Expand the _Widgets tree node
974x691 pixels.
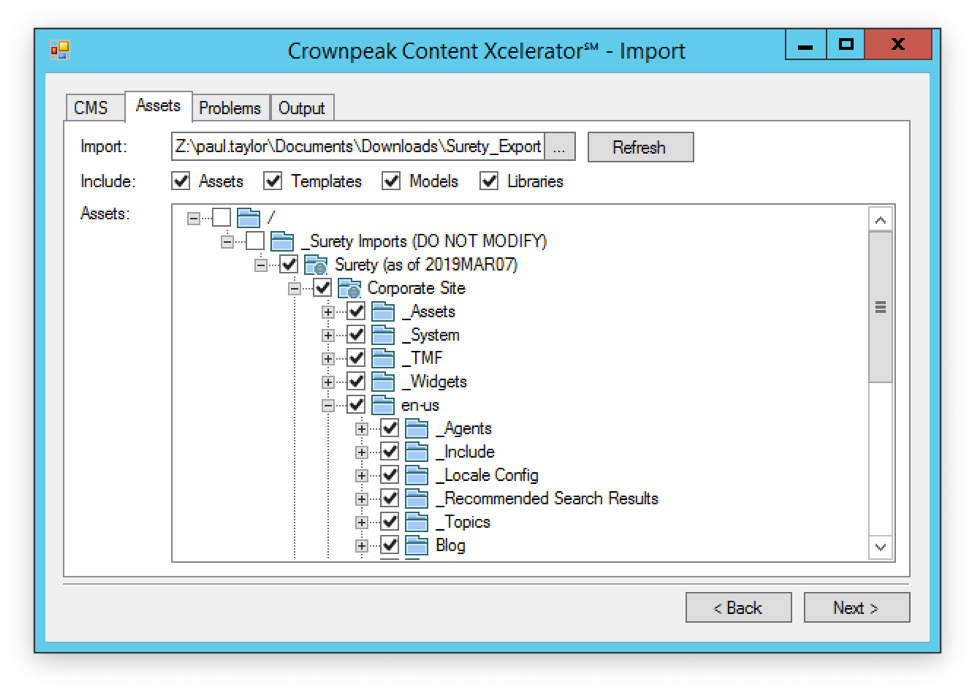[x=328, y=382]
